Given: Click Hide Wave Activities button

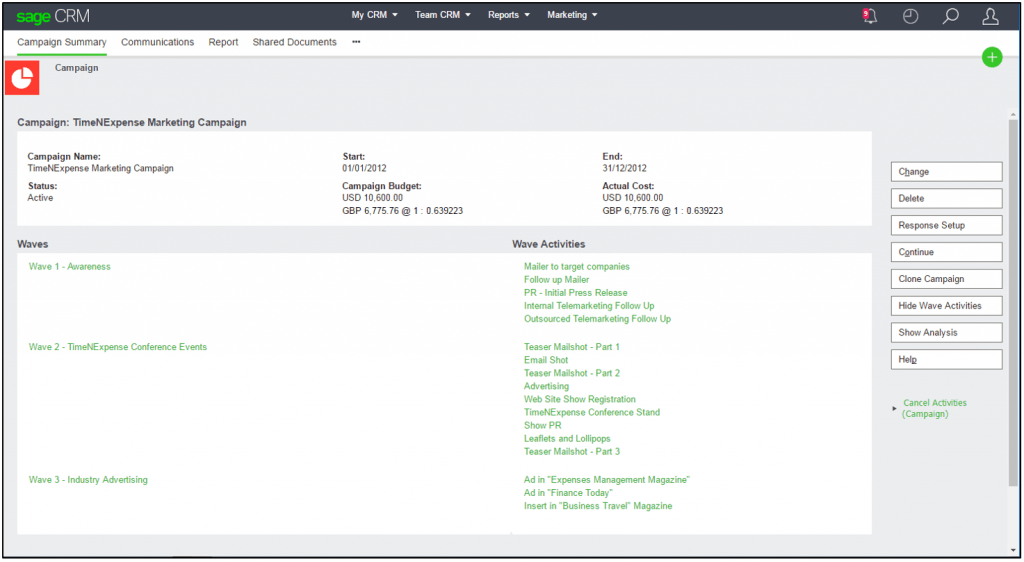Looking at the screenshot, I should 946,305.
